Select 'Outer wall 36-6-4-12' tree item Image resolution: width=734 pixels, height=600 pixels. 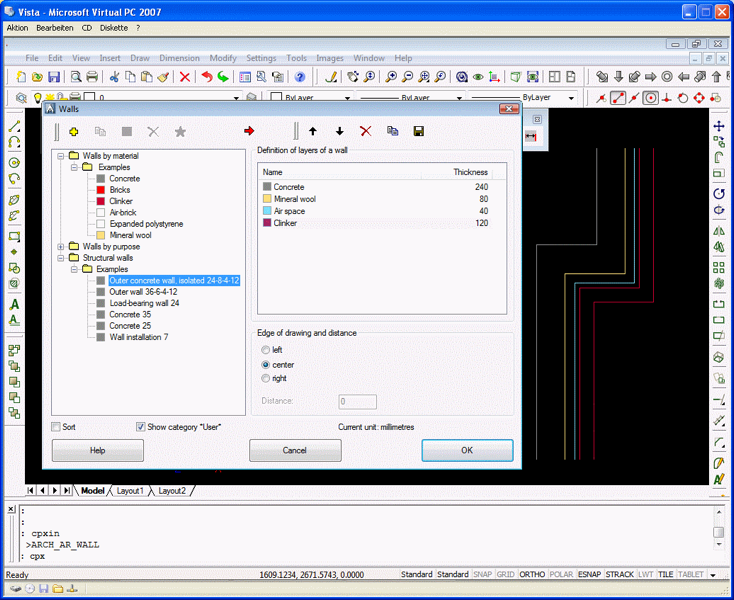(143, 292)
